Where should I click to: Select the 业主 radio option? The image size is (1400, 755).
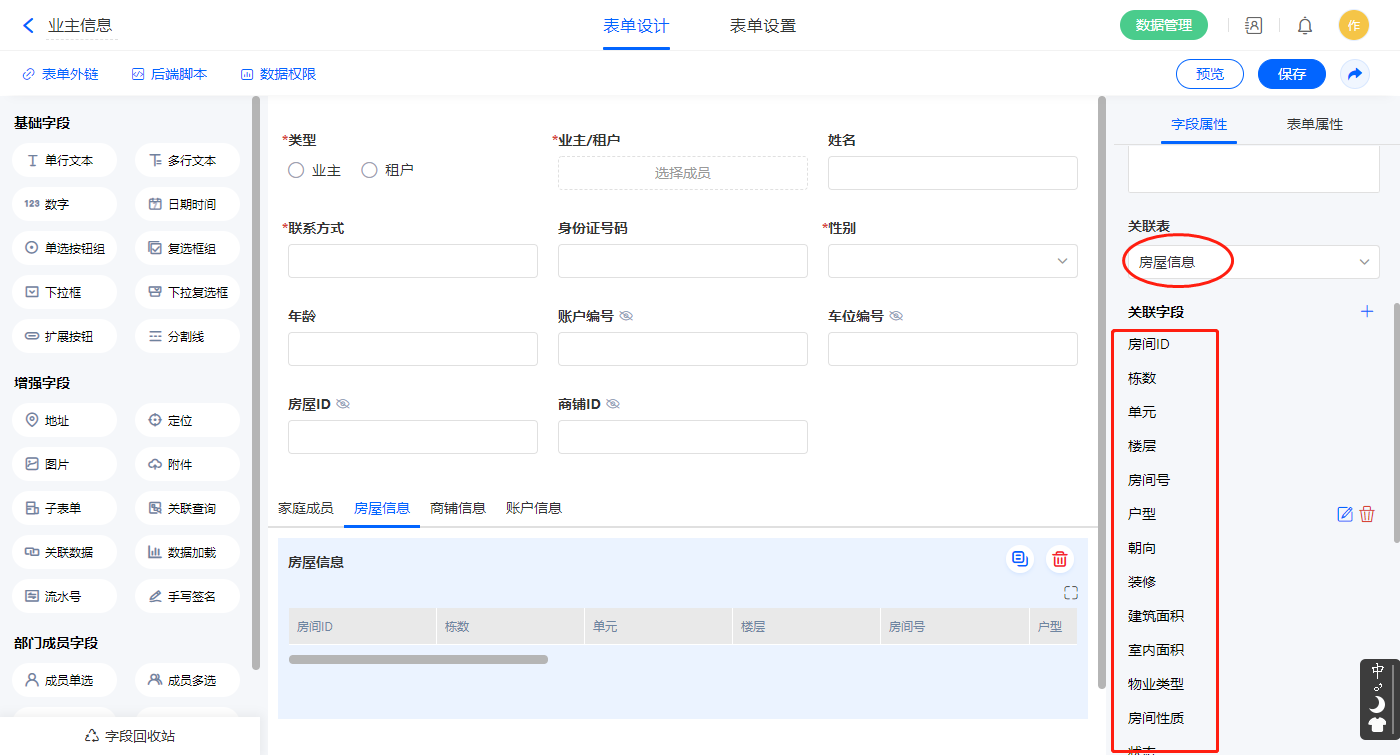click(296, 171)
